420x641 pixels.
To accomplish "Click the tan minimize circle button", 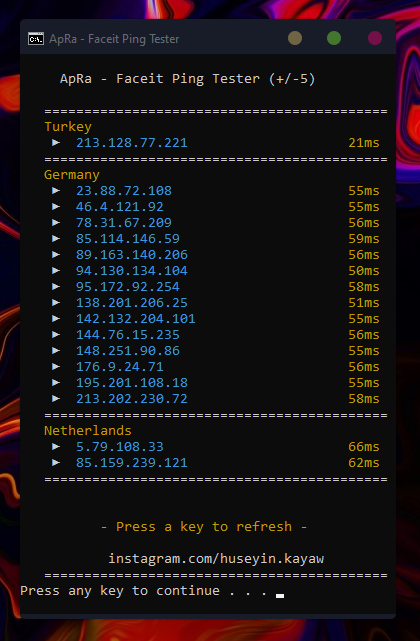I will [295, 38].
